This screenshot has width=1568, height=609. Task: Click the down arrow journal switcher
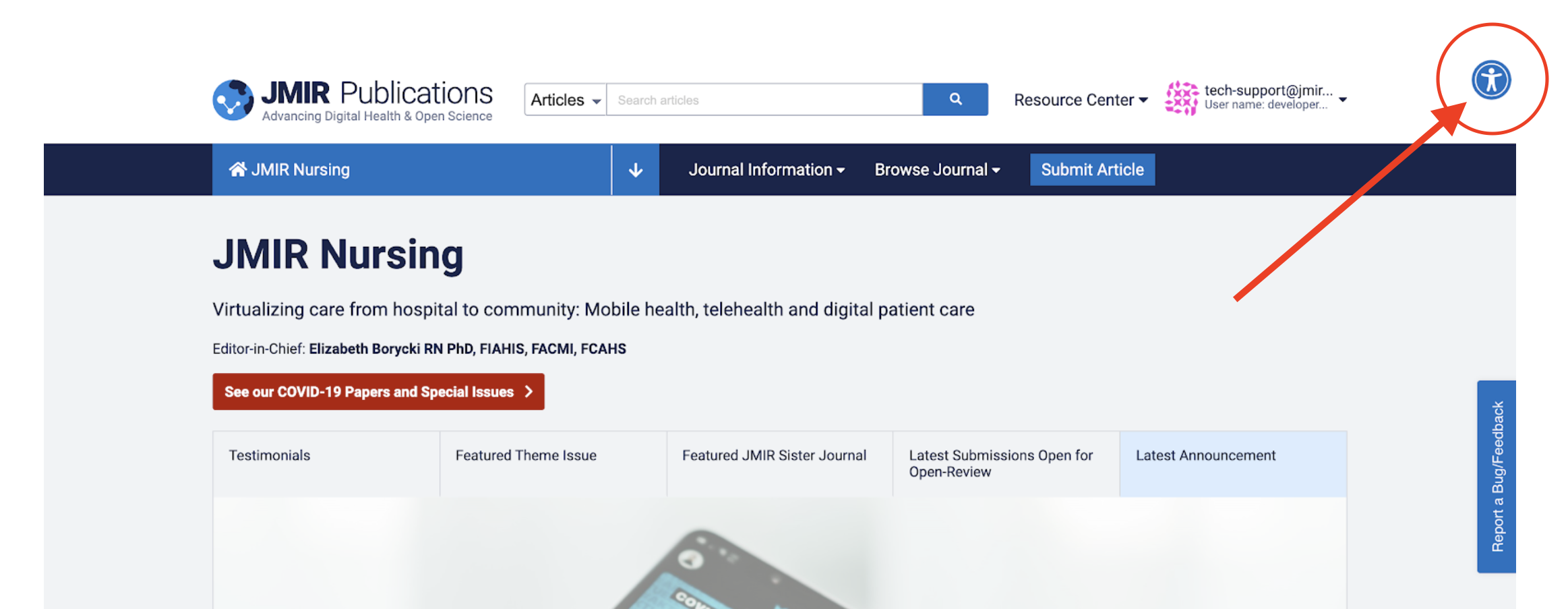click(635, 170)
